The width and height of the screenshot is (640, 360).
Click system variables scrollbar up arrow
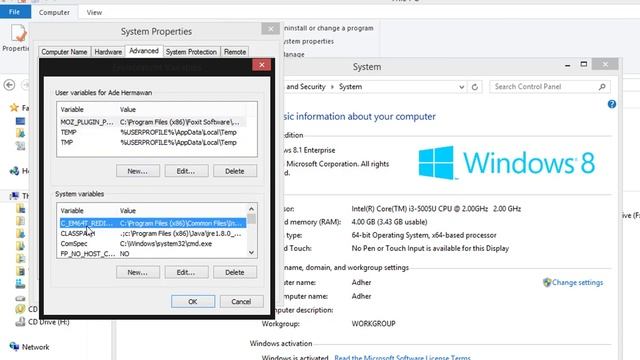tap(251, 209)
